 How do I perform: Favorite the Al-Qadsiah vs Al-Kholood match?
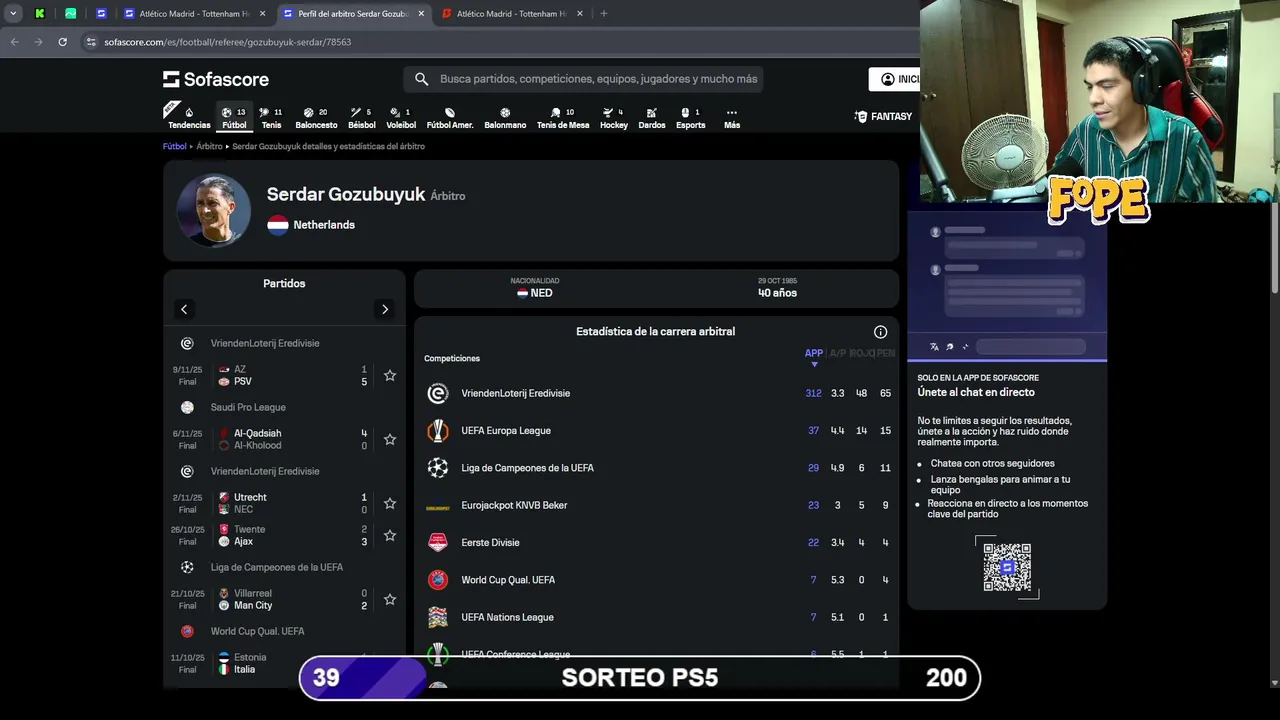[x=390, y=440]
